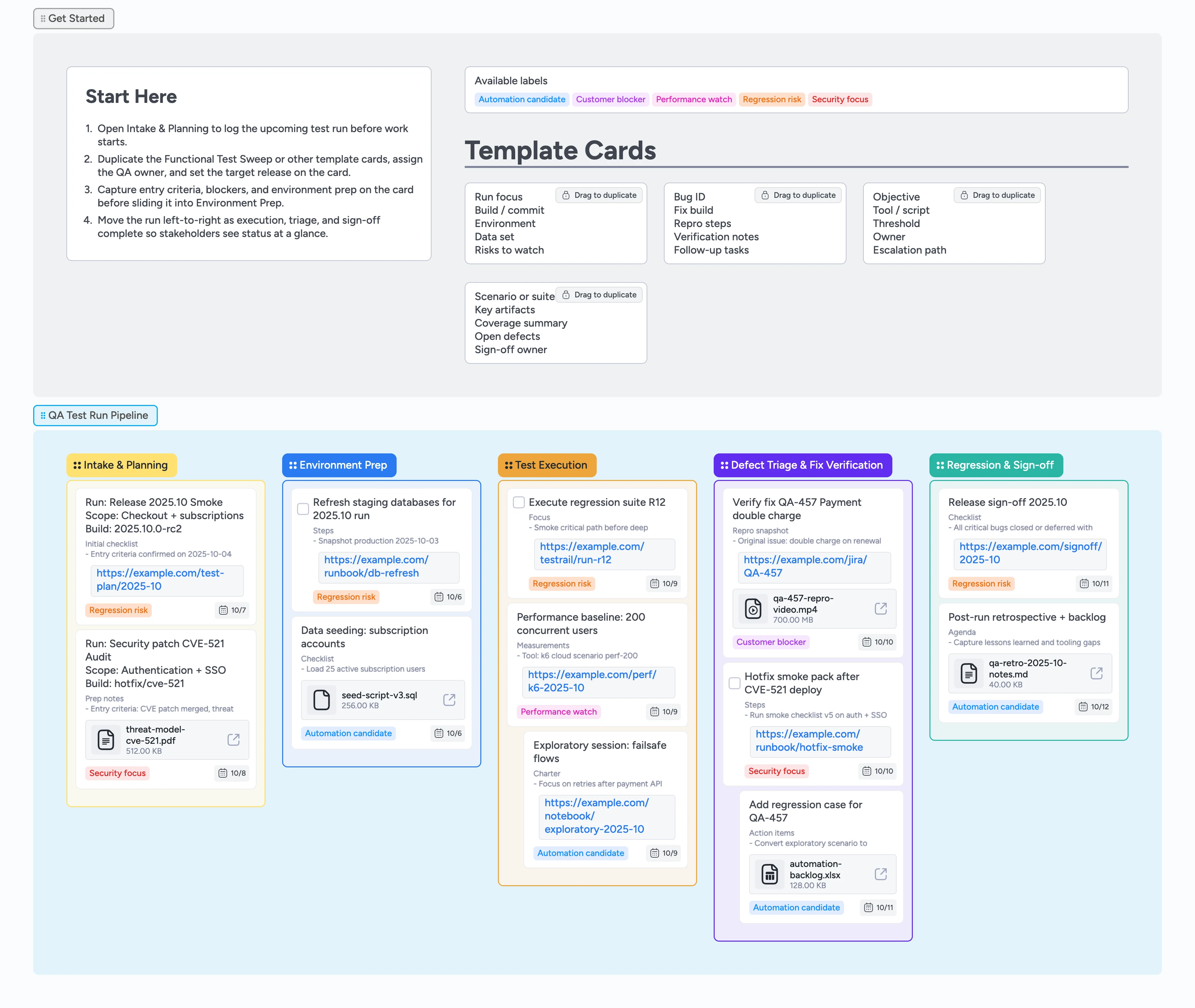Tick the Refresh staging databases checkbox

tap(303, 508)
